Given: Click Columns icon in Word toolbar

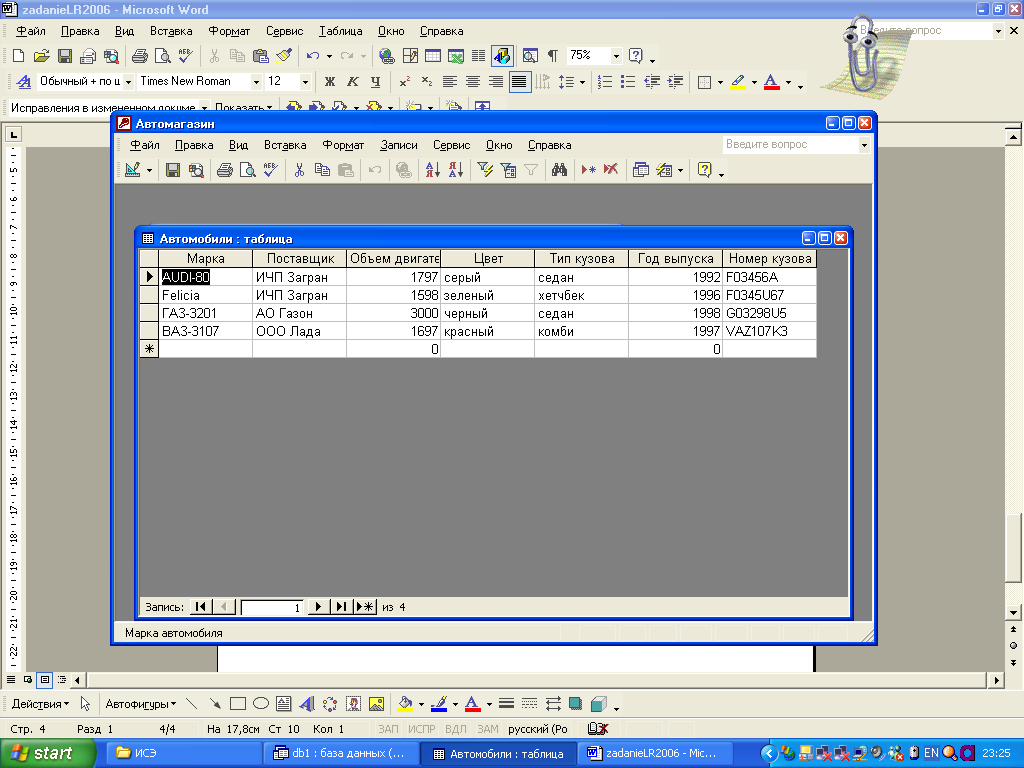Looking at the screenshot, I should pyautogui.click(x=479, y=56).
